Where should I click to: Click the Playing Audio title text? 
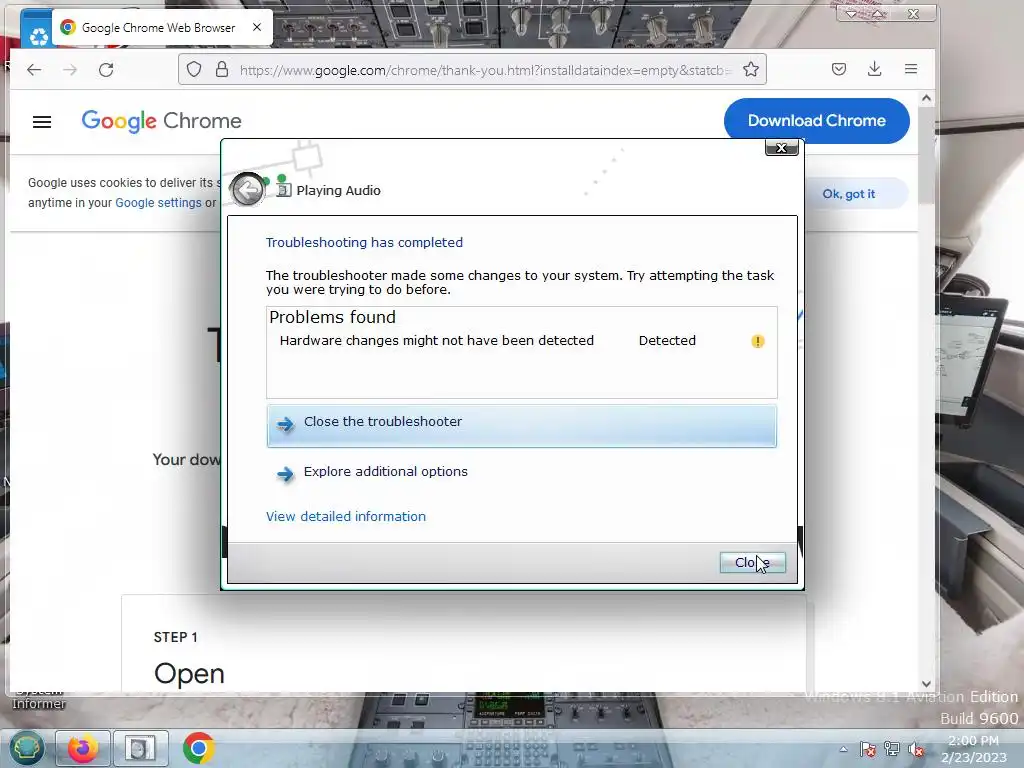point(338,191)
